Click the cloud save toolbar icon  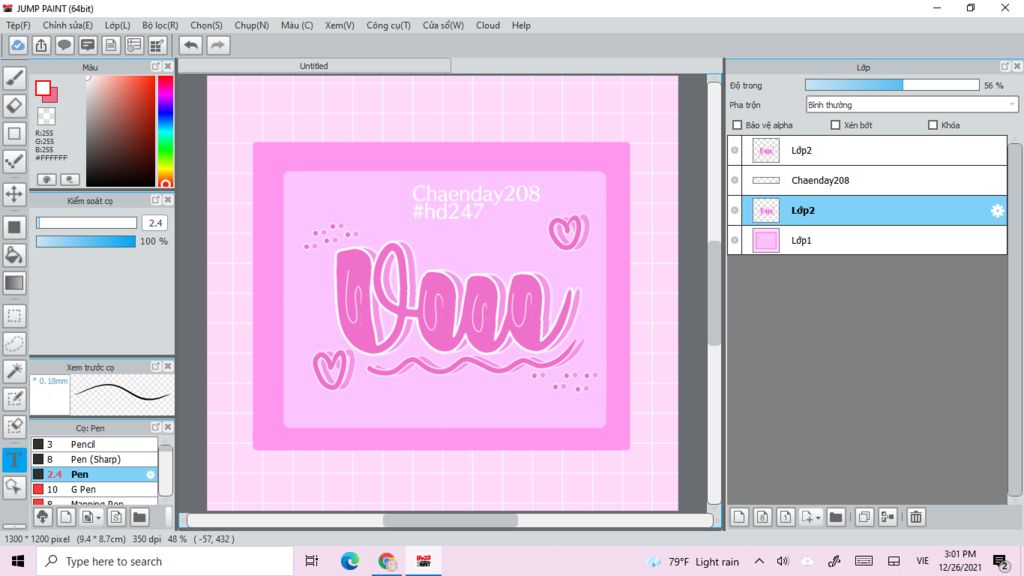point(18,45)
